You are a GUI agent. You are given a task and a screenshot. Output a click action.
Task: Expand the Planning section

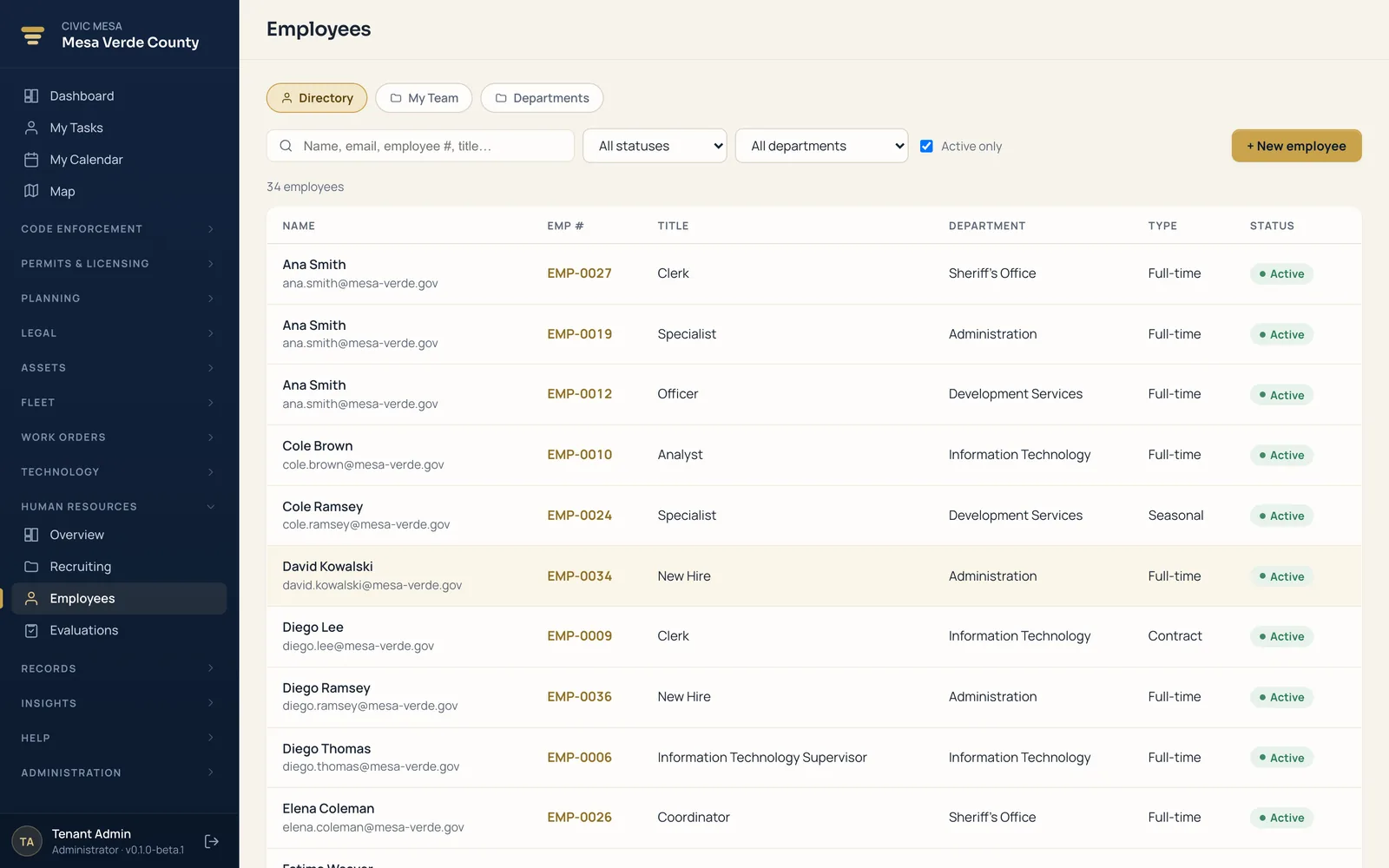click(119, 299)
